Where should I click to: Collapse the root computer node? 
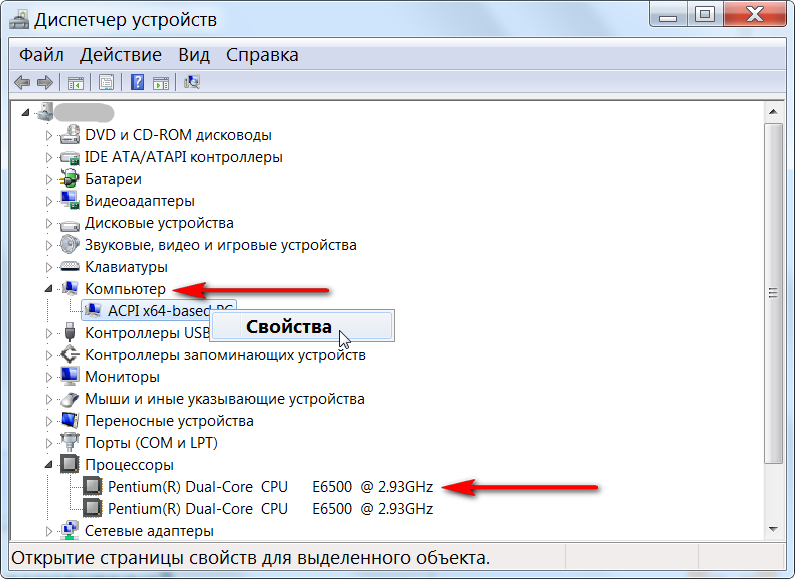point(25,113)
